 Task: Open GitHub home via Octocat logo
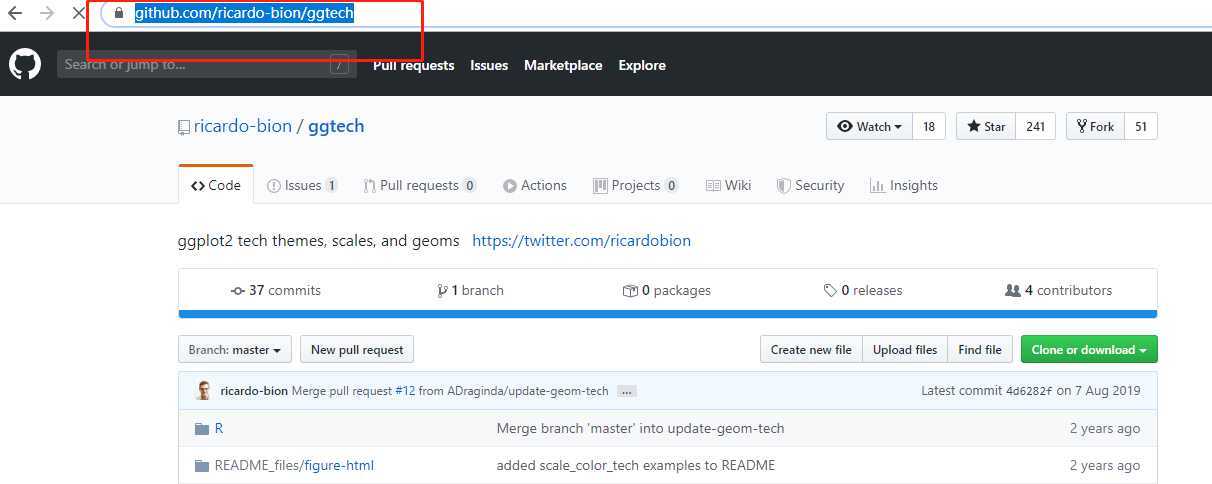pos(25,65)
